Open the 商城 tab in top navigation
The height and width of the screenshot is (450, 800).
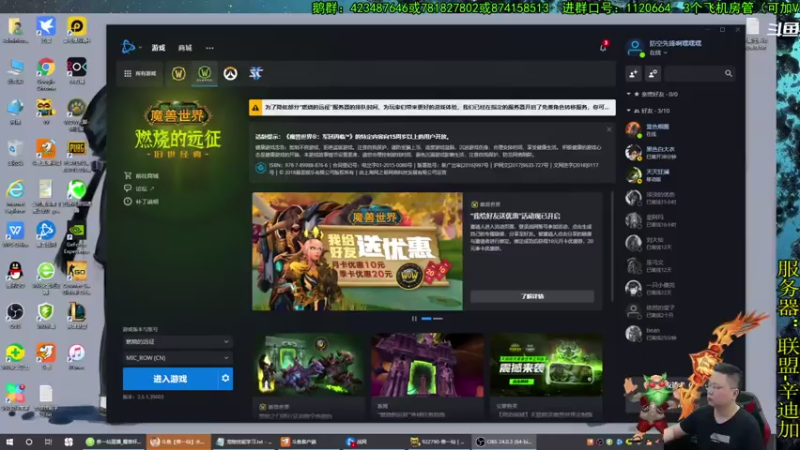point(185,47)
